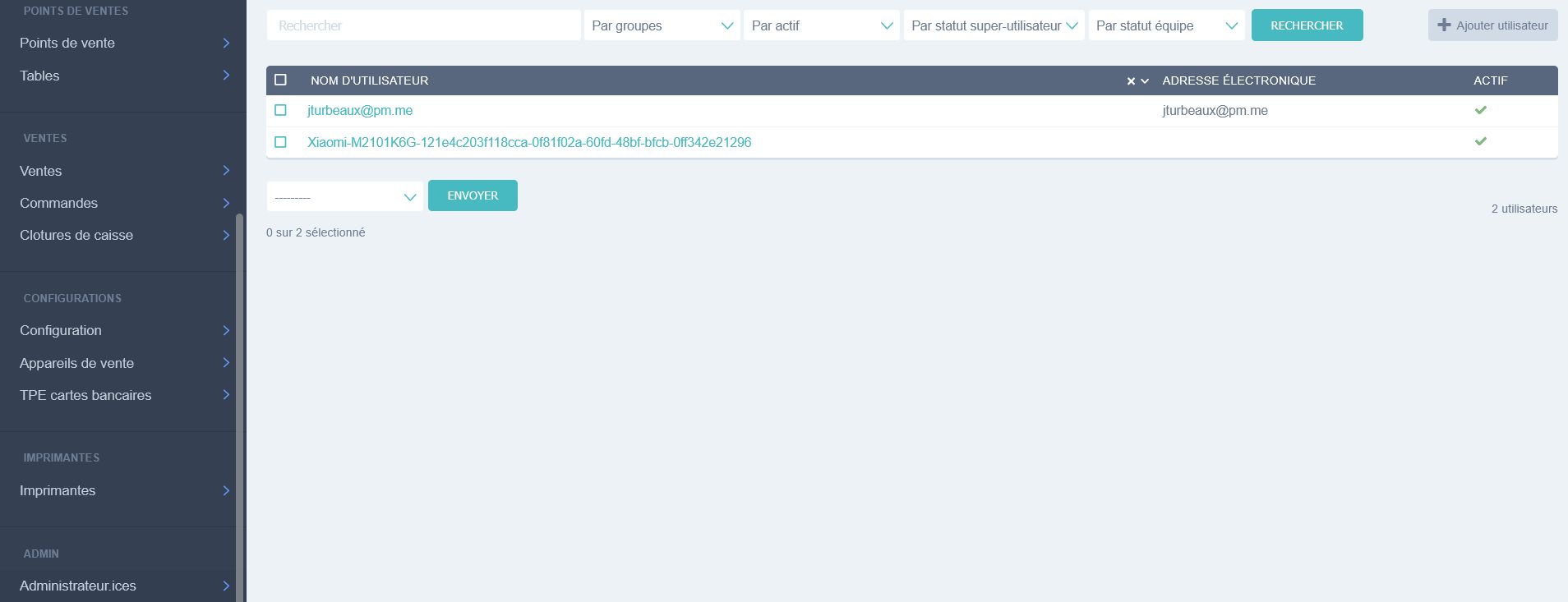Check the select-all checkbox in table header
The width and height of the screenshot is (1568, 602).
[280, 80]
